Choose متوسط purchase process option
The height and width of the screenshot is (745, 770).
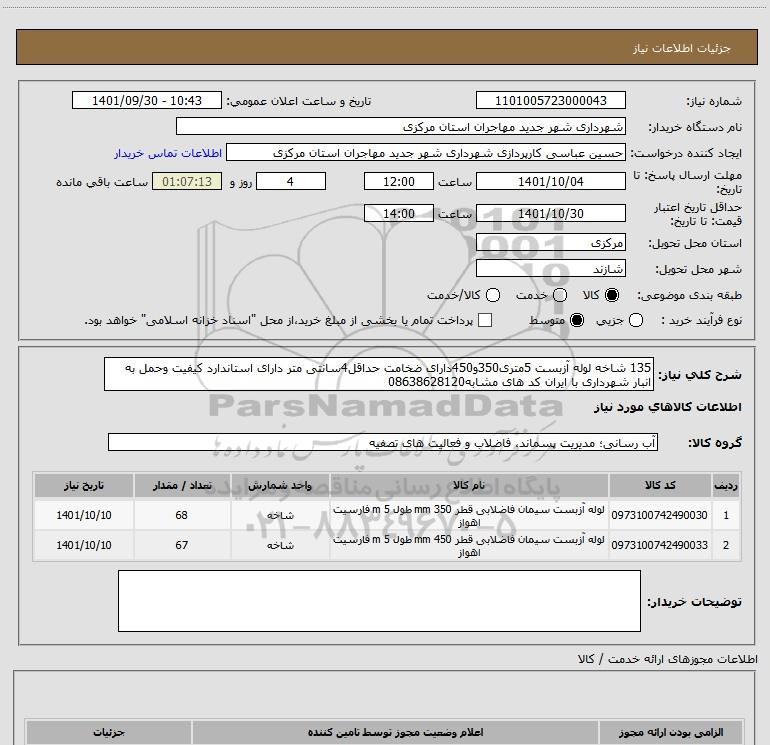click(577, 320)
